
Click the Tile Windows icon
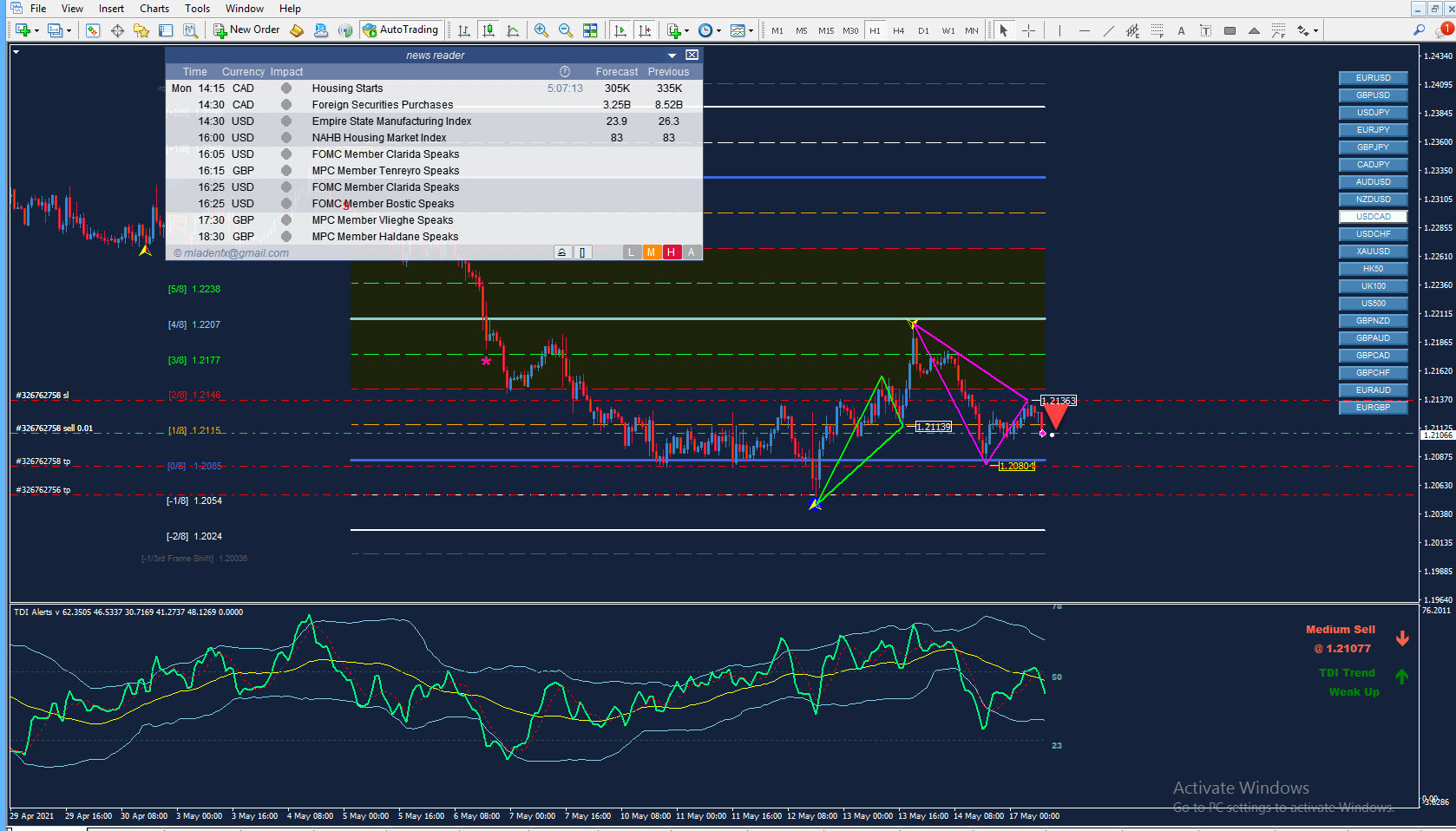pos(590,30)
